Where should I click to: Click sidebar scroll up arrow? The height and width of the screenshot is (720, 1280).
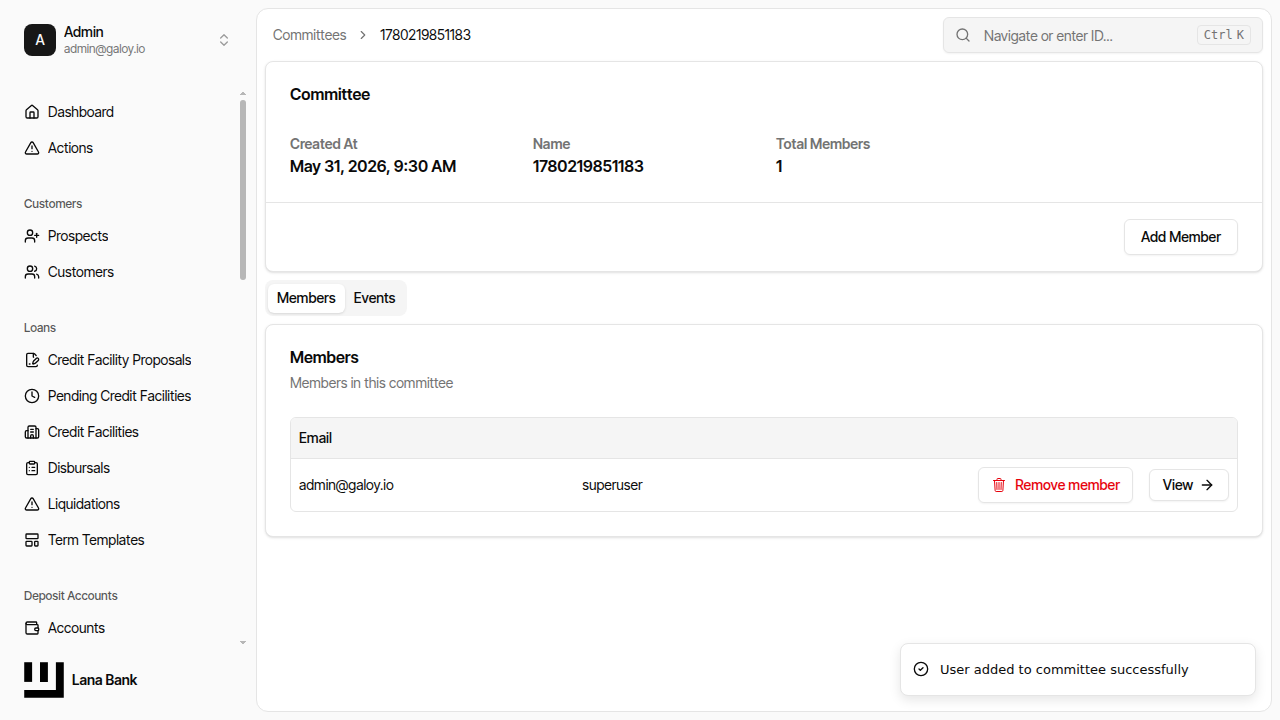[x=243, y=94]
